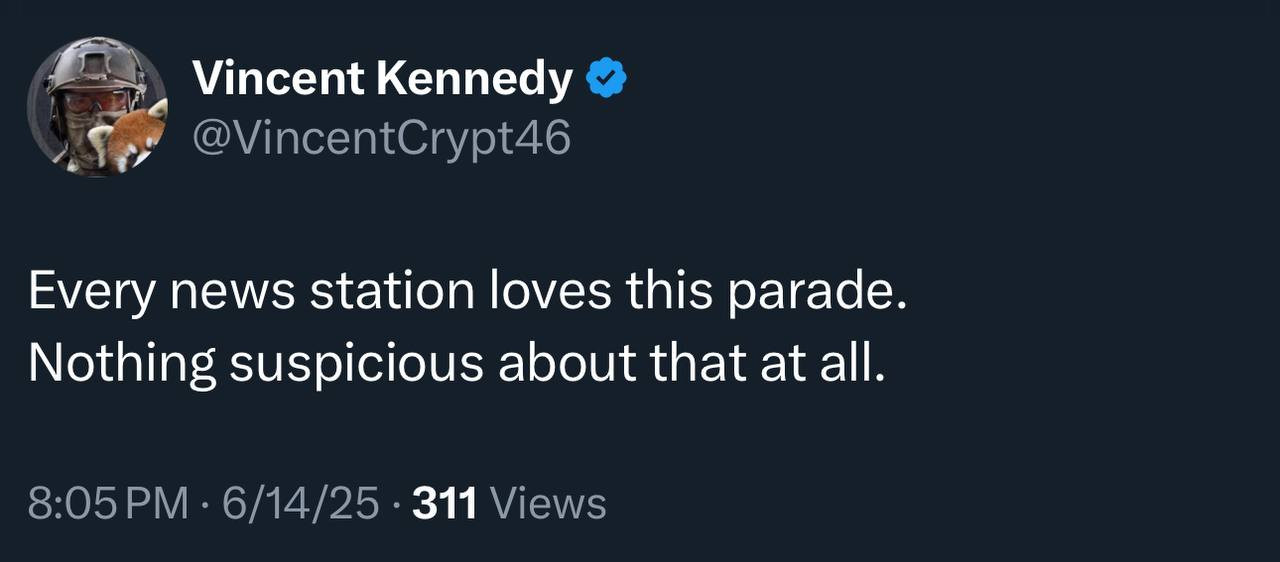Click the blue verified checkmark badge
The image size is (1280, 562).
coord(606,78)
